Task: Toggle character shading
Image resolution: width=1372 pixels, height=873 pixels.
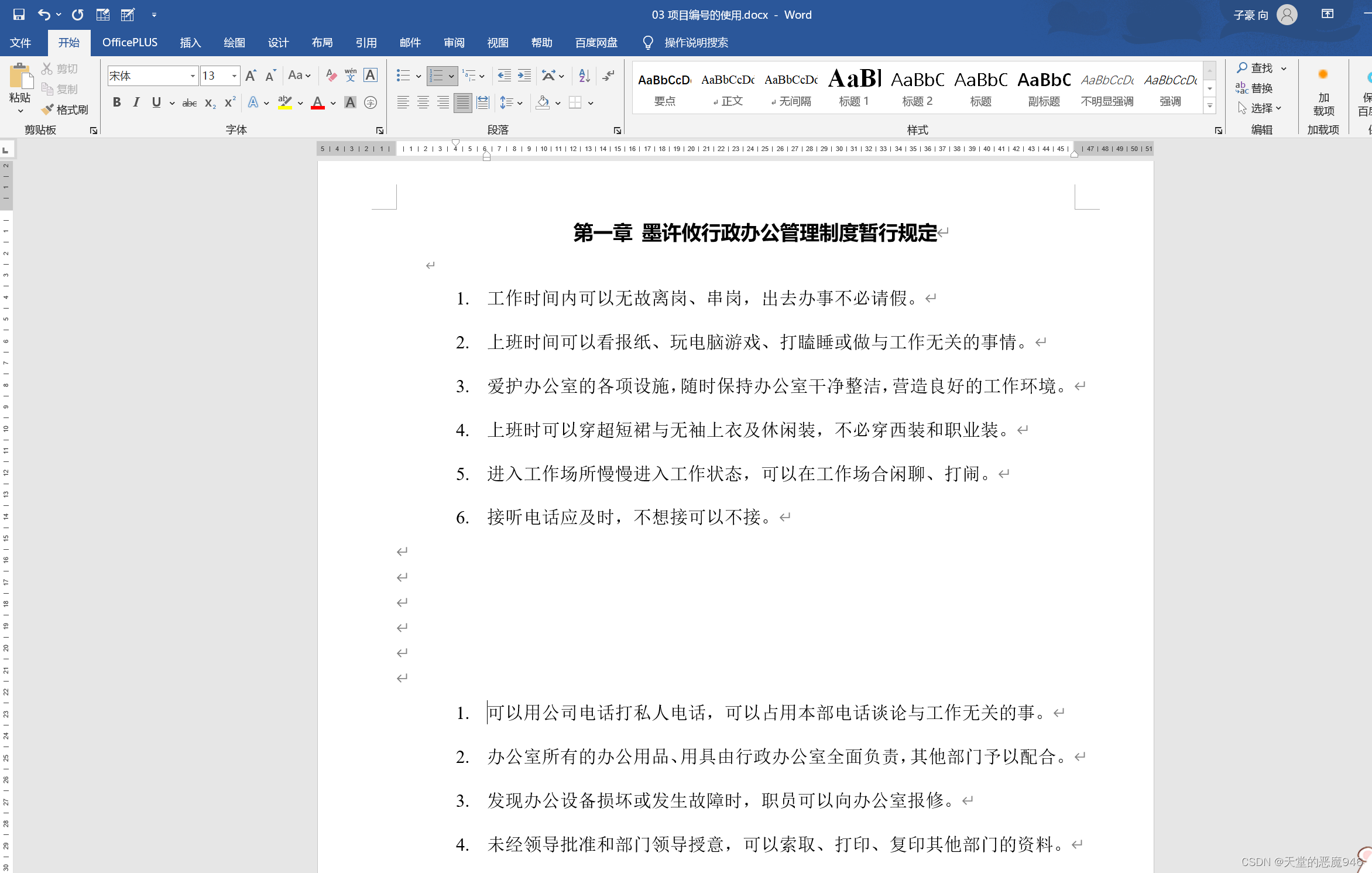Action: click(350, 103)
